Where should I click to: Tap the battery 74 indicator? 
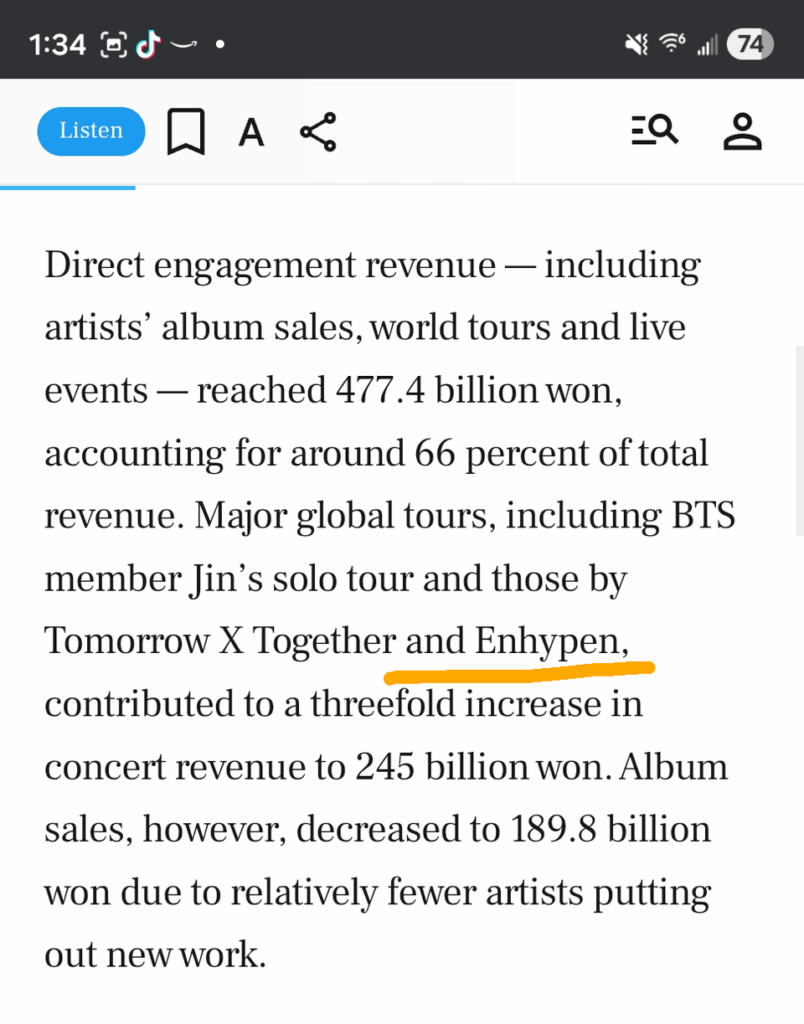(x=750, y=44)
